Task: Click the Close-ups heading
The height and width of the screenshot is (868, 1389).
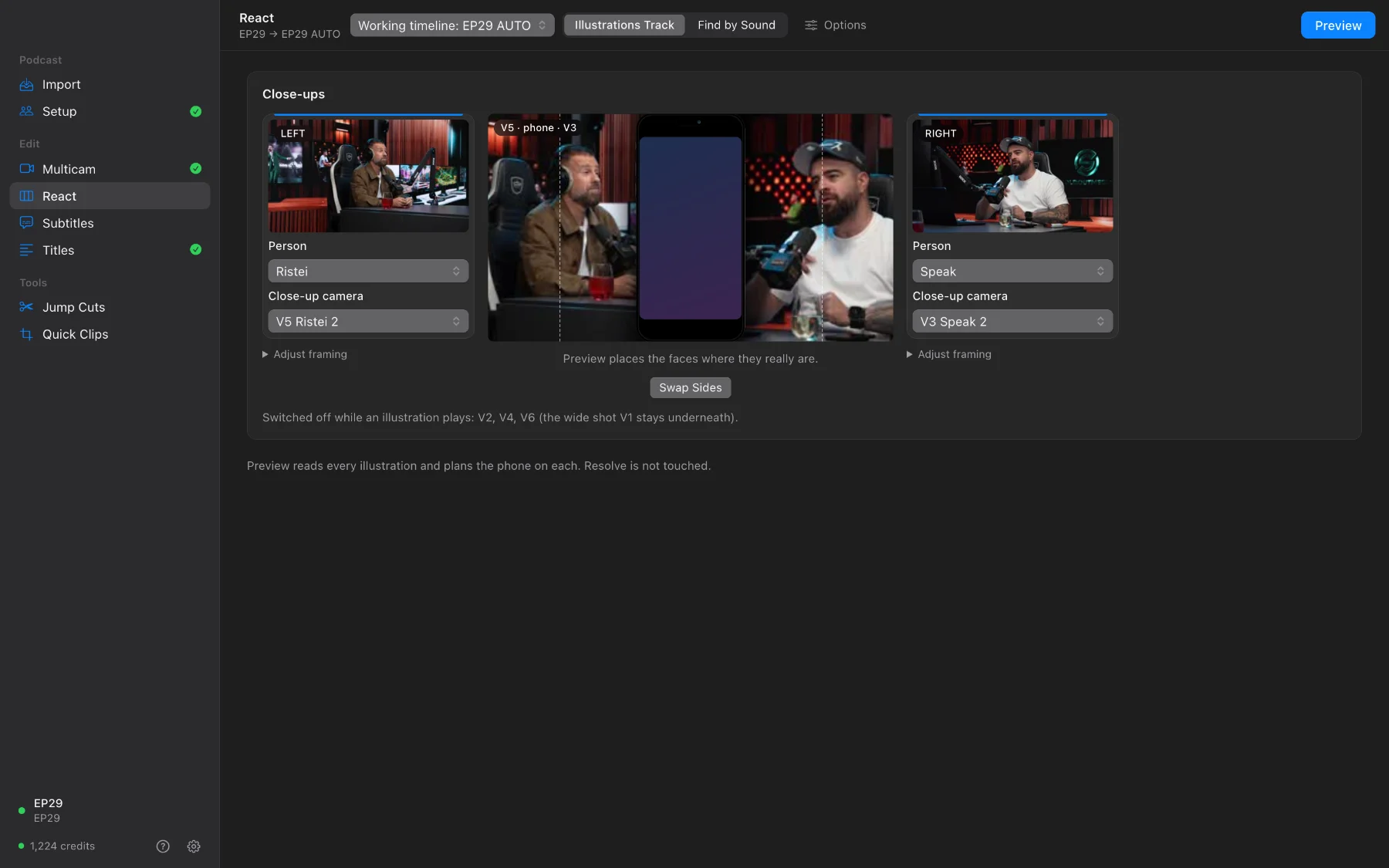Action: pyautogui.click(x=293, y=94)
